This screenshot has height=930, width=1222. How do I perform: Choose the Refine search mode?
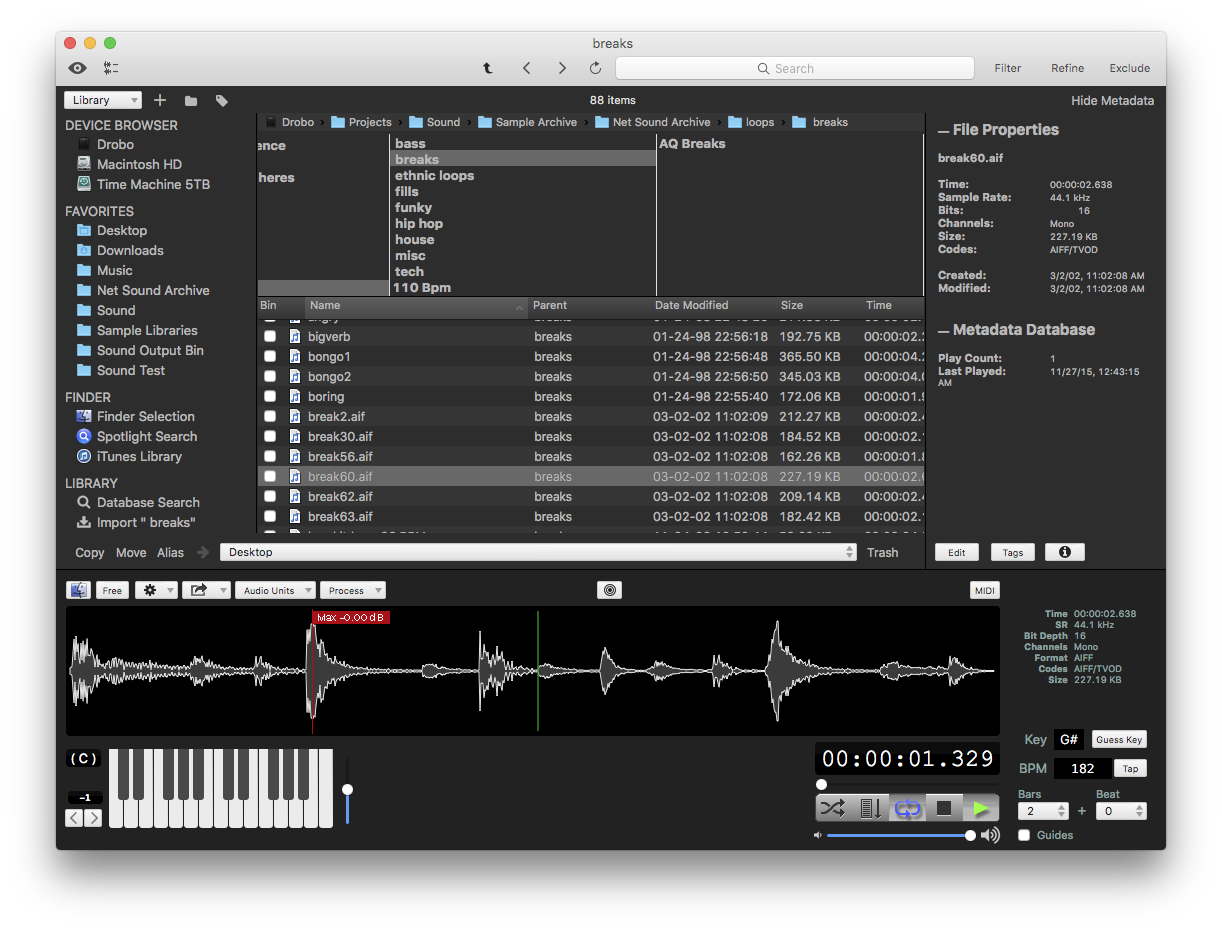tap(1067, 68)
